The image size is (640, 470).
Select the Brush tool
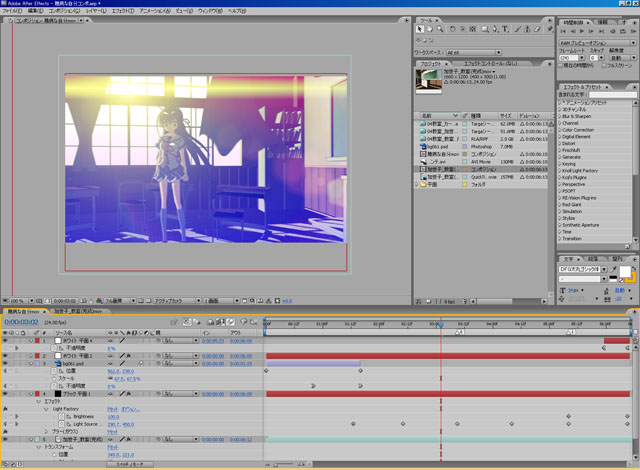(518, 29)
